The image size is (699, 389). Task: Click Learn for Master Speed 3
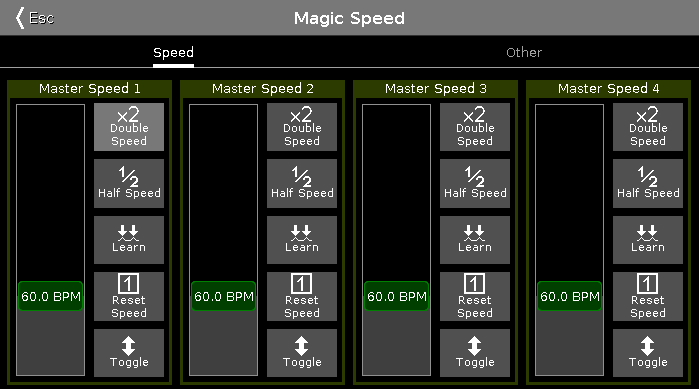[475, 240]
